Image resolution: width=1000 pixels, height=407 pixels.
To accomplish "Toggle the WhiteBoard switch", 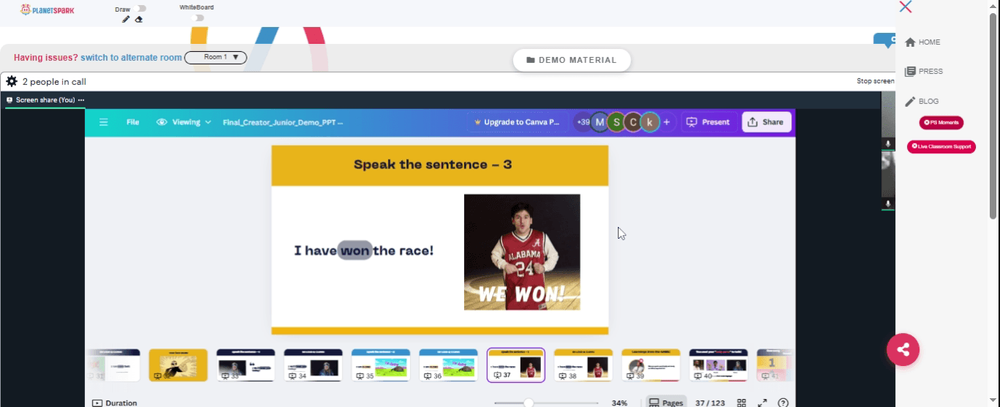I will pyautogui.click(x=199, y=18).
